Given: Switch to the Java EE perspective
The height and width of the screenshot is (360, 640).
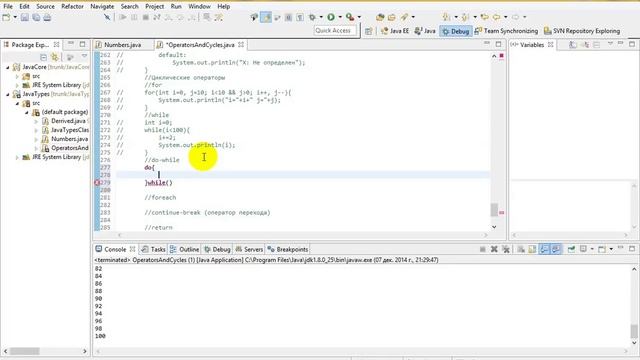Looking at the screenshot, I should click(395, 31).
